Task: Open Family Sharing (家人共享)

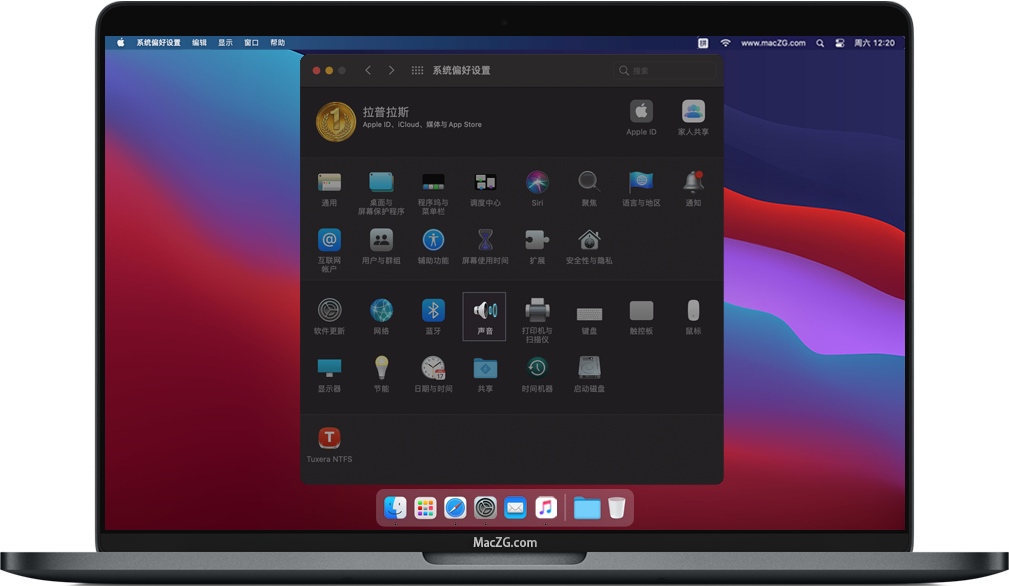Action: 693,112
